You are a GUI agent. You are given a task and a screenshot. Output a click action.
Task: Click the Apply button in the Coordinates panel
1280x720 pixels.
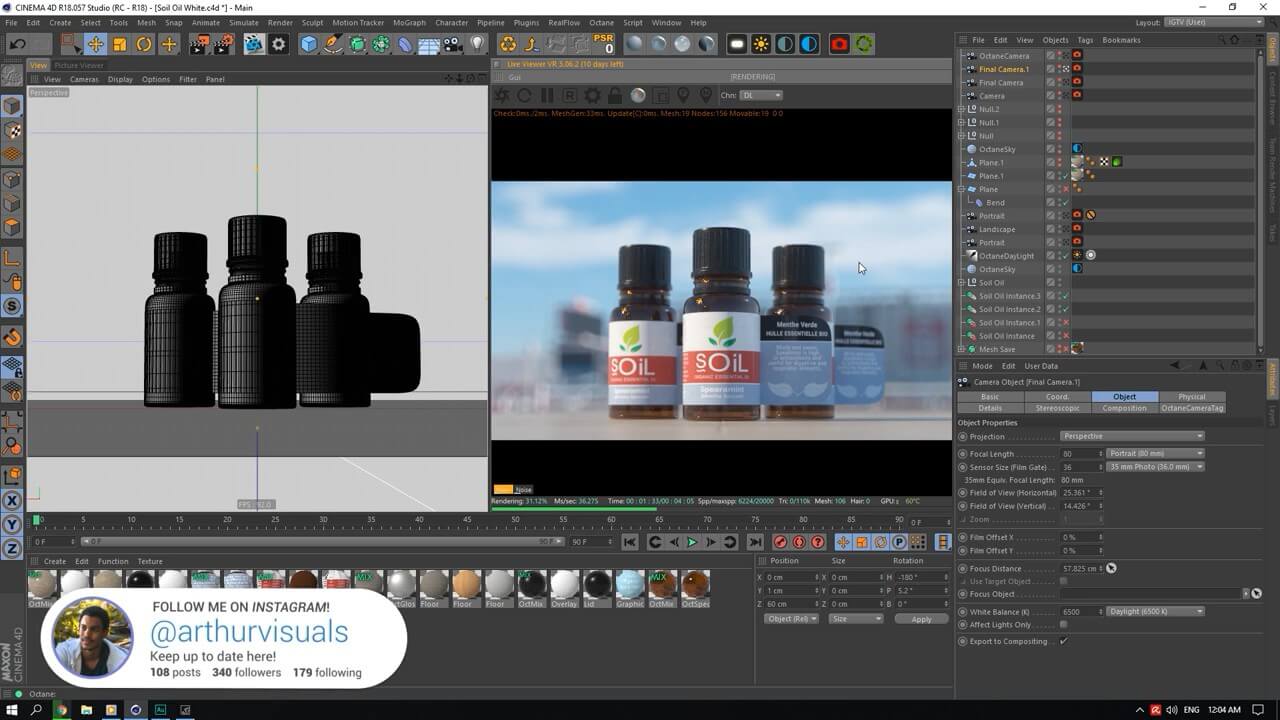(x=920, y=618)
